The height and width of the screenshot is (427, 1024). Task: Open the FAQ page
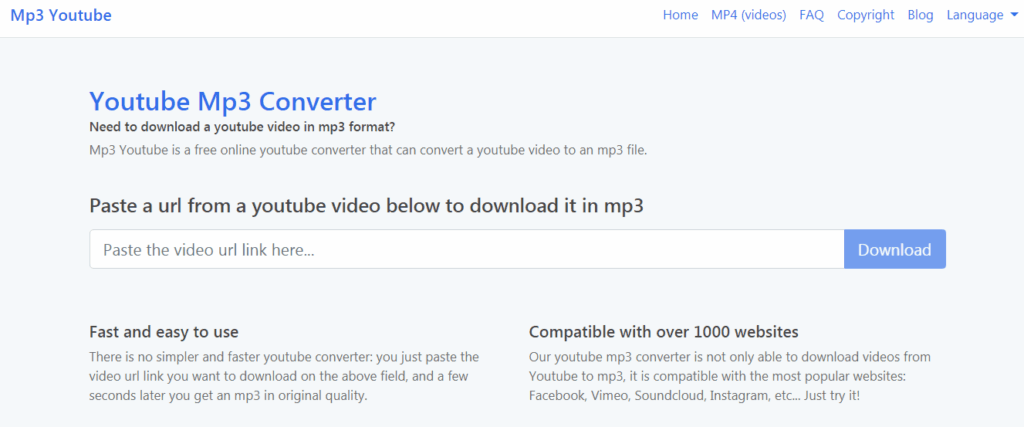(811, 15)
